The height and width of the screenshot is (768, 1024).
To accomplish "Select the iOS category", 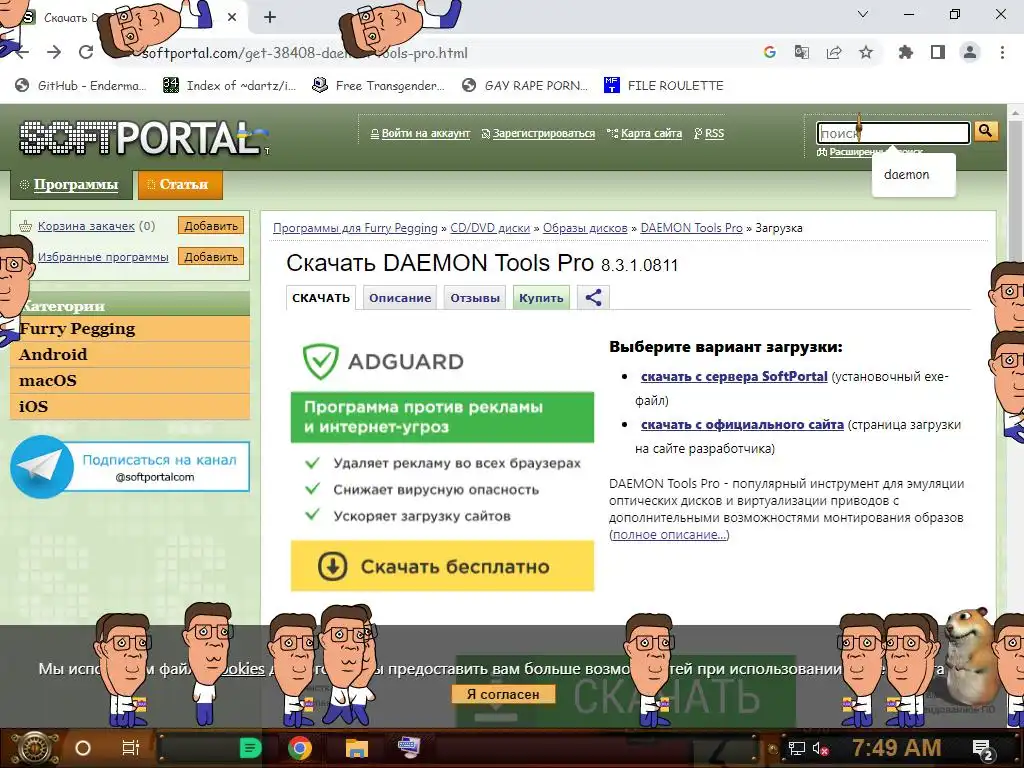I will click(130, 406).
